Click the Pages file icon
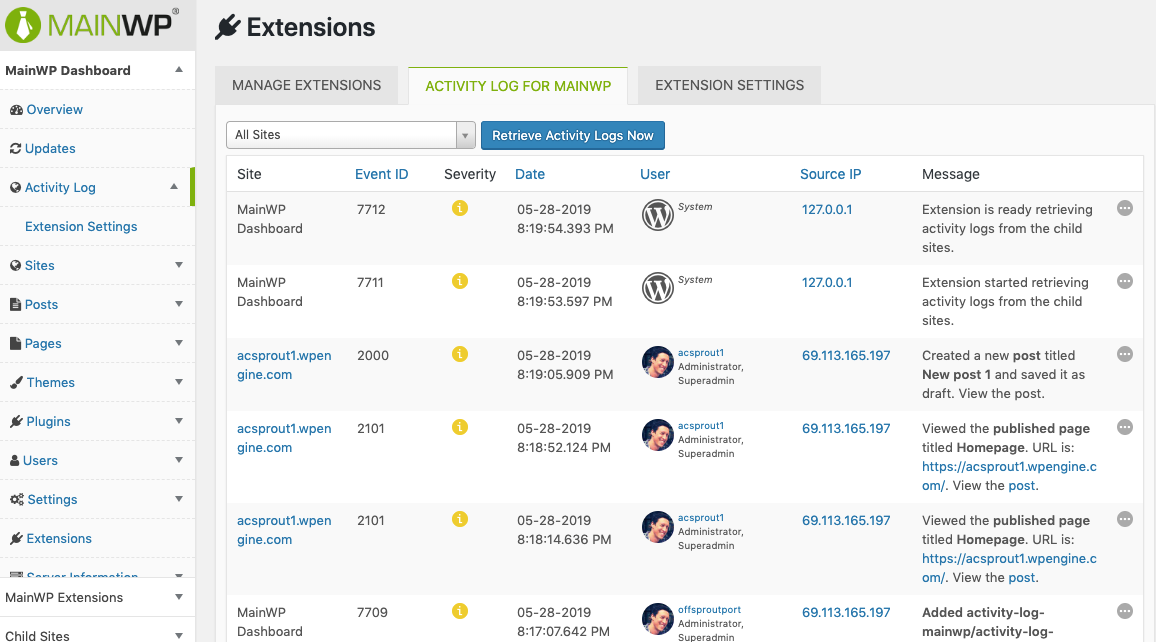This screenshot has height=642, width=1156. (15, 343)
